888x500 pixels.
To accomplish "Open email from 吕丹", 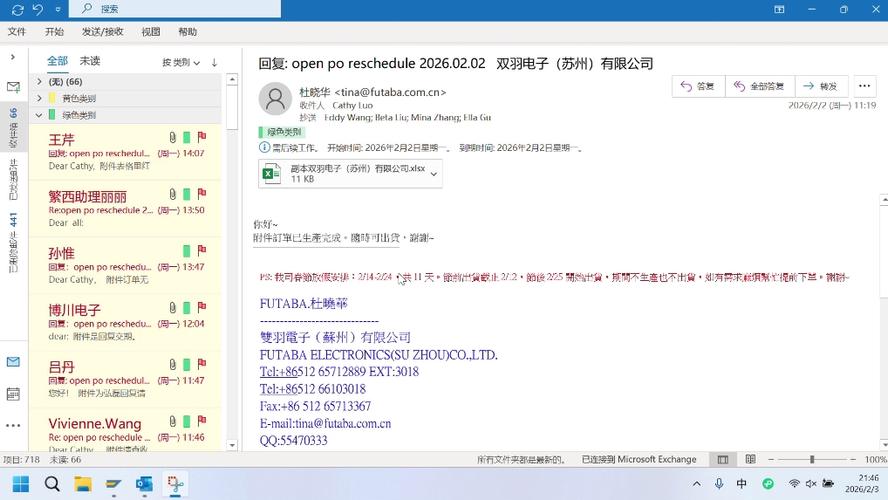I will [x=125, y=378].
